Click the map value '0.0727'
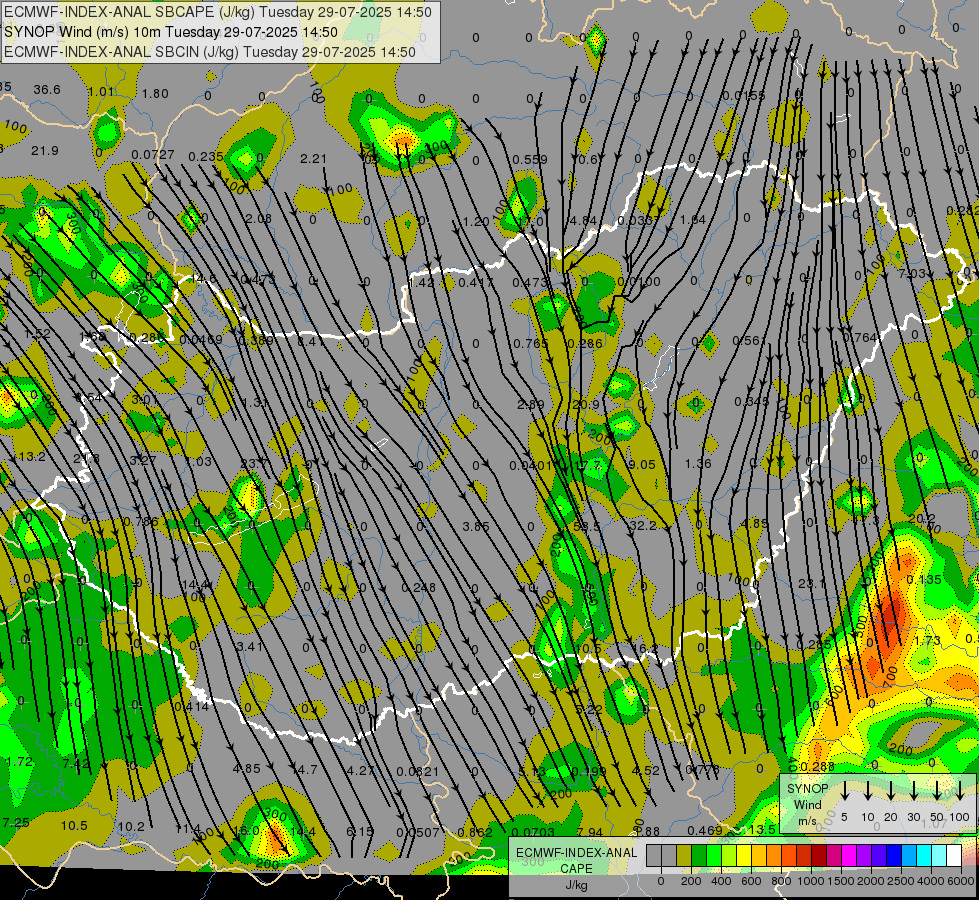Viewport: 979px width, 900px height. 153,154
